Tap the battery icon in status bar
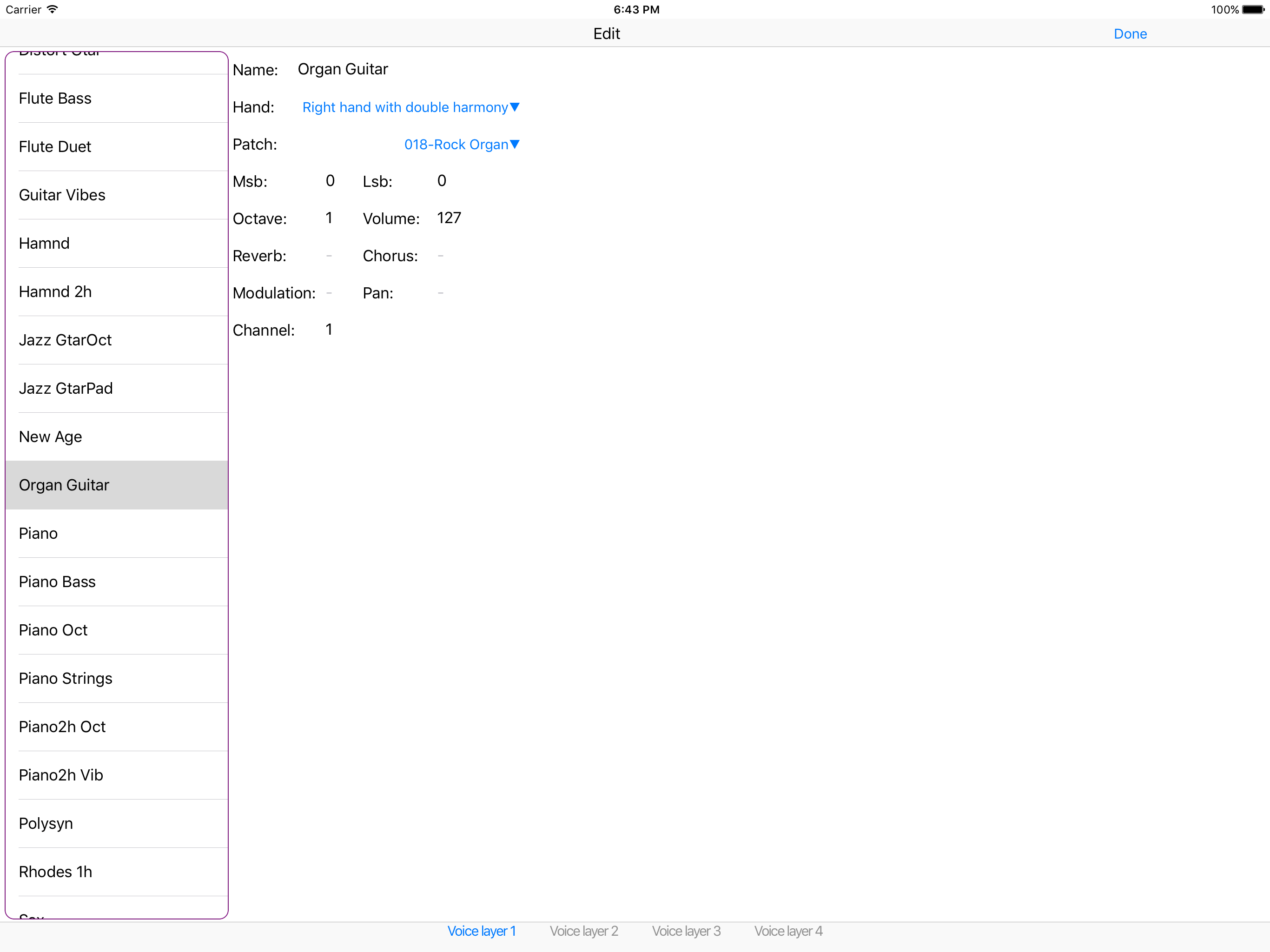 pyautogui.click(x=1253, y=10)
